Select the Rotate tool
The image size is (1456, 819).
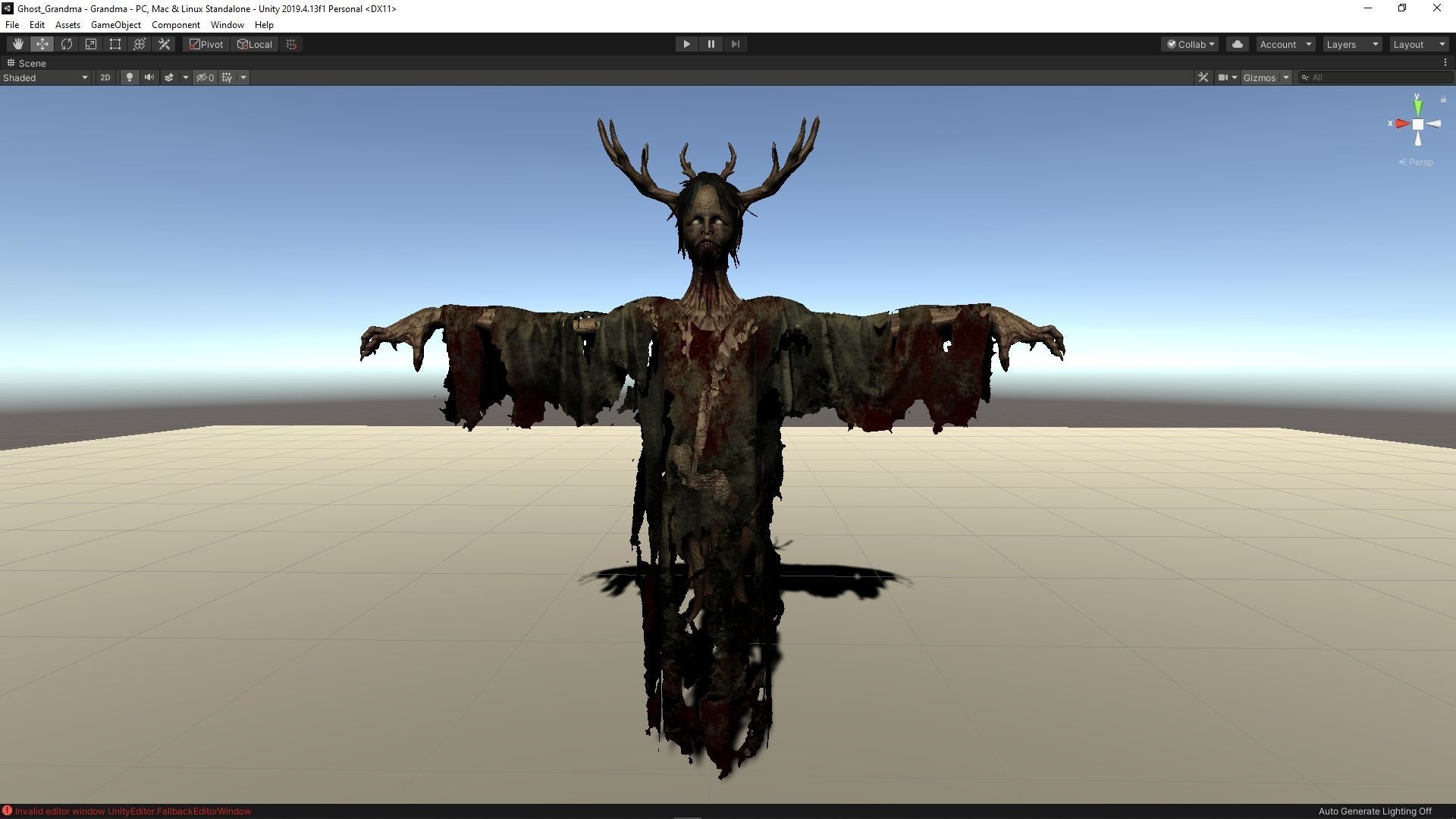click(67, 44)
